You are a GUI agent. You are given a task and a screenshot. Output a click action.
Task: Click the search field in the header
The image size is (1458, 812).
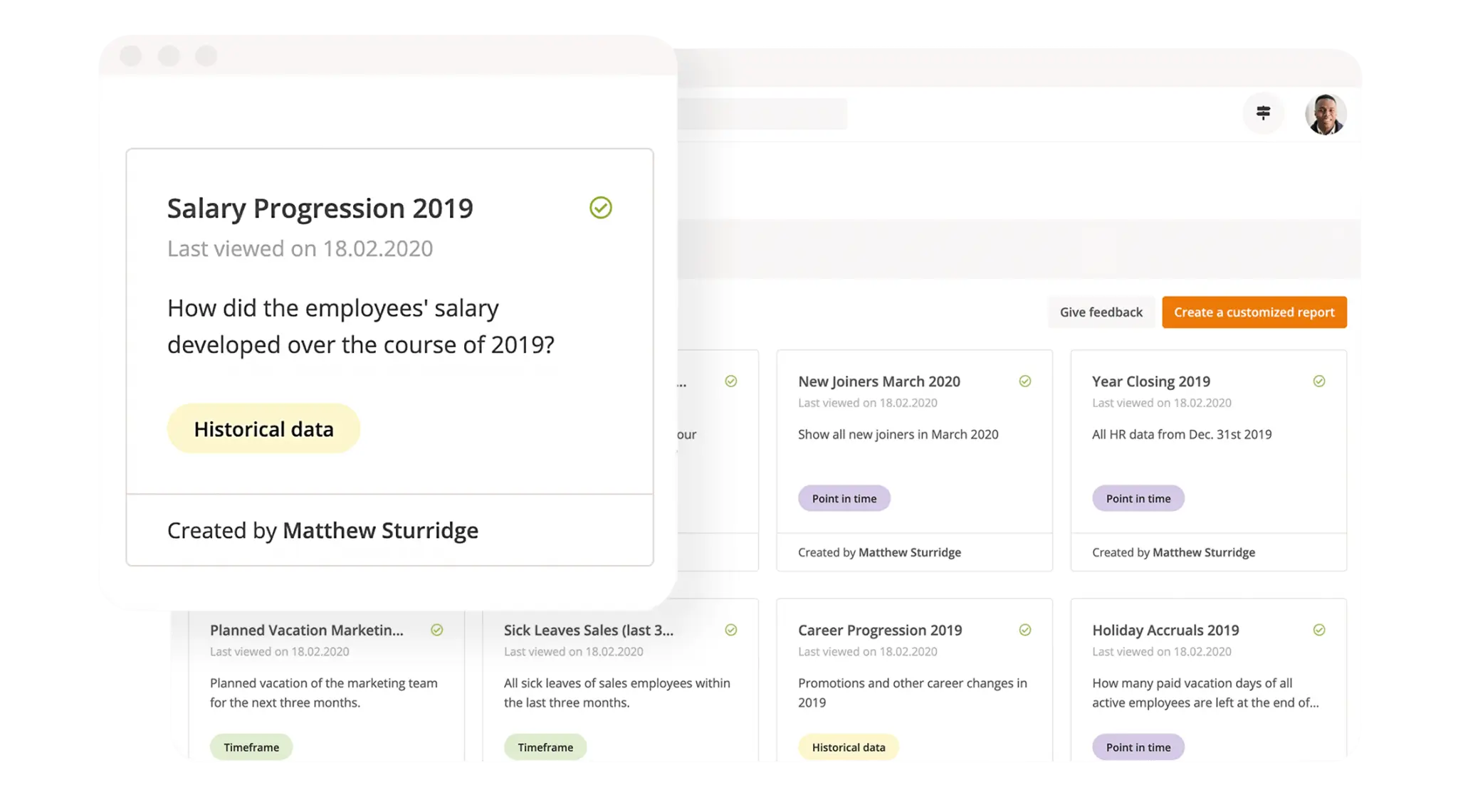pyautogui.click(x=762, y=114)
